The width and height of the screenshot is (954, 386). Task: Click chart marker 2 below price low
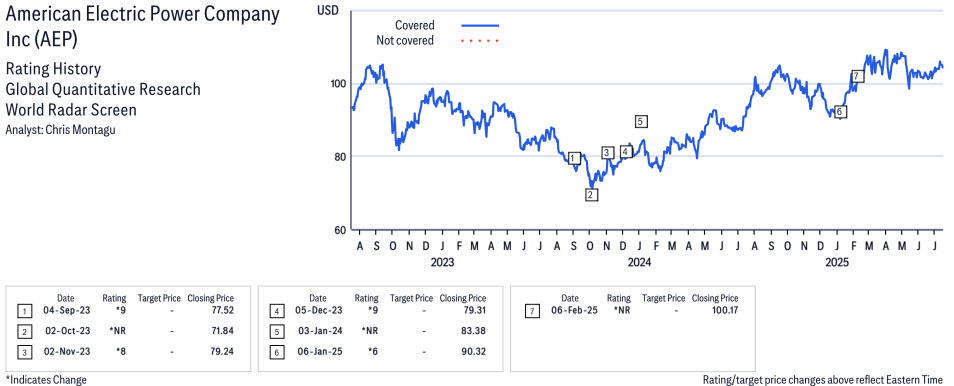tap(591, 195)
